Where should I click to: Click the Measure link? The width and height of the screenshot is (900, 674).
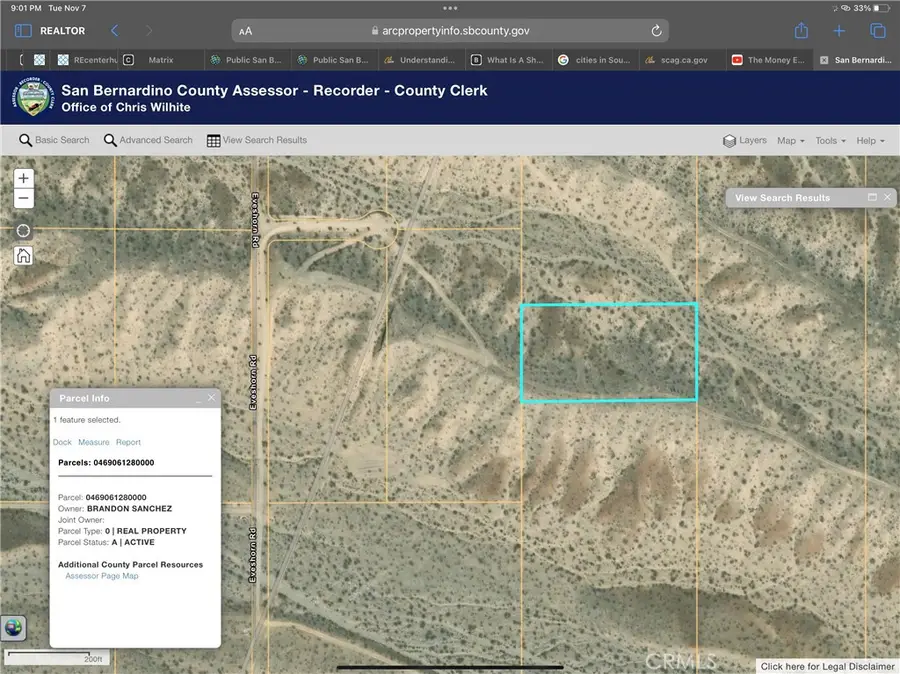coord(93,442)
